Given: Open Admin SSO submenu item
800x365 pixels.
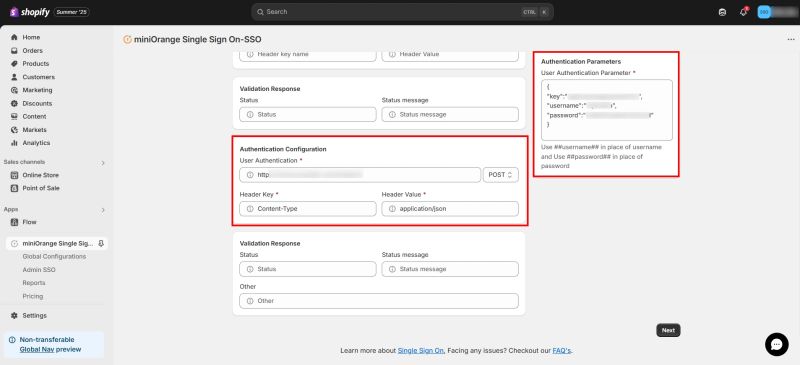Looking at the screenshot, I should 39,270.
